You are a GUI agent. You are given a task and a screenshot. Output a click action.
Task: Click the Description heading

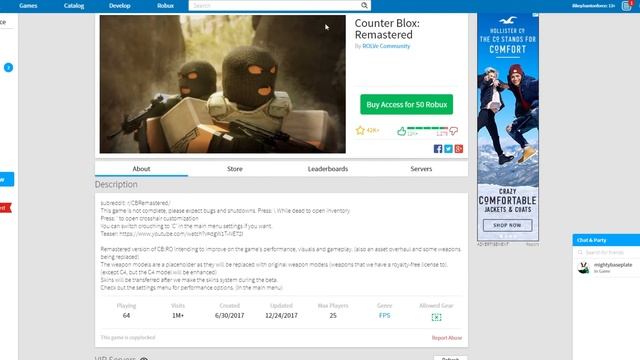(116, 184)
